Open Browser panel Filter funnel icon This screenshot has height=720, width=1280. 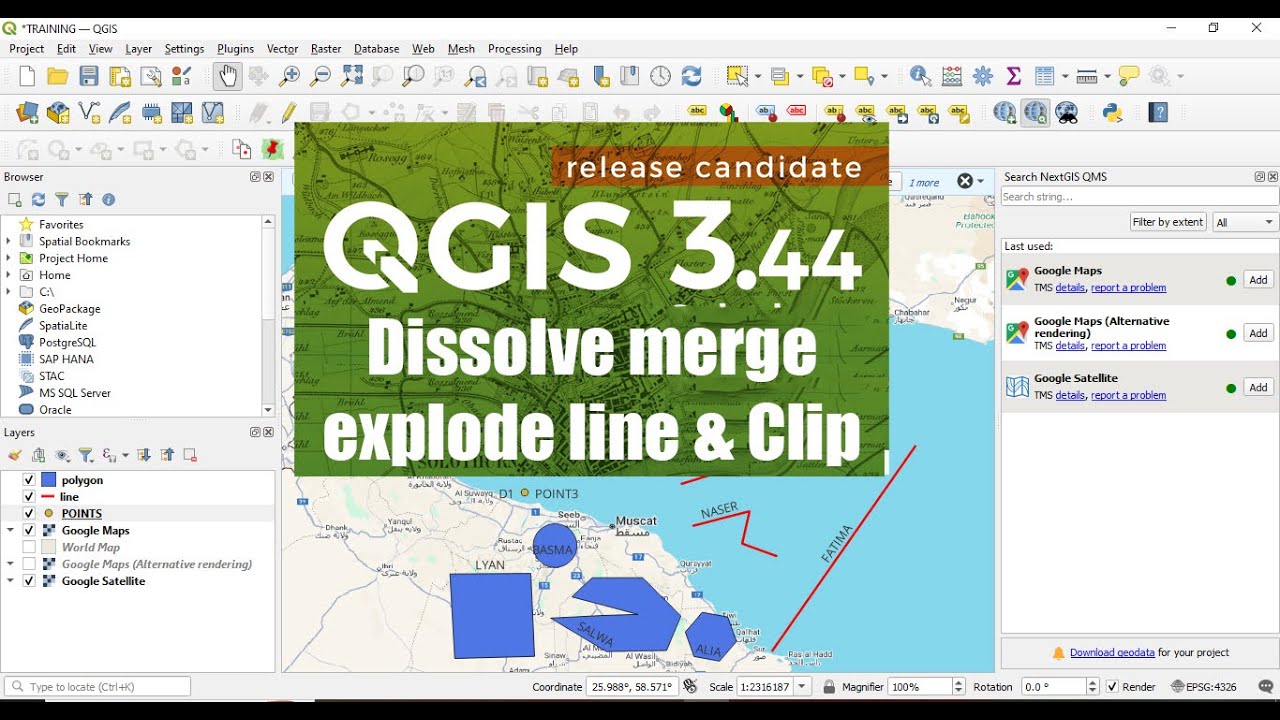pyautogui.click(x=62, y=200)
